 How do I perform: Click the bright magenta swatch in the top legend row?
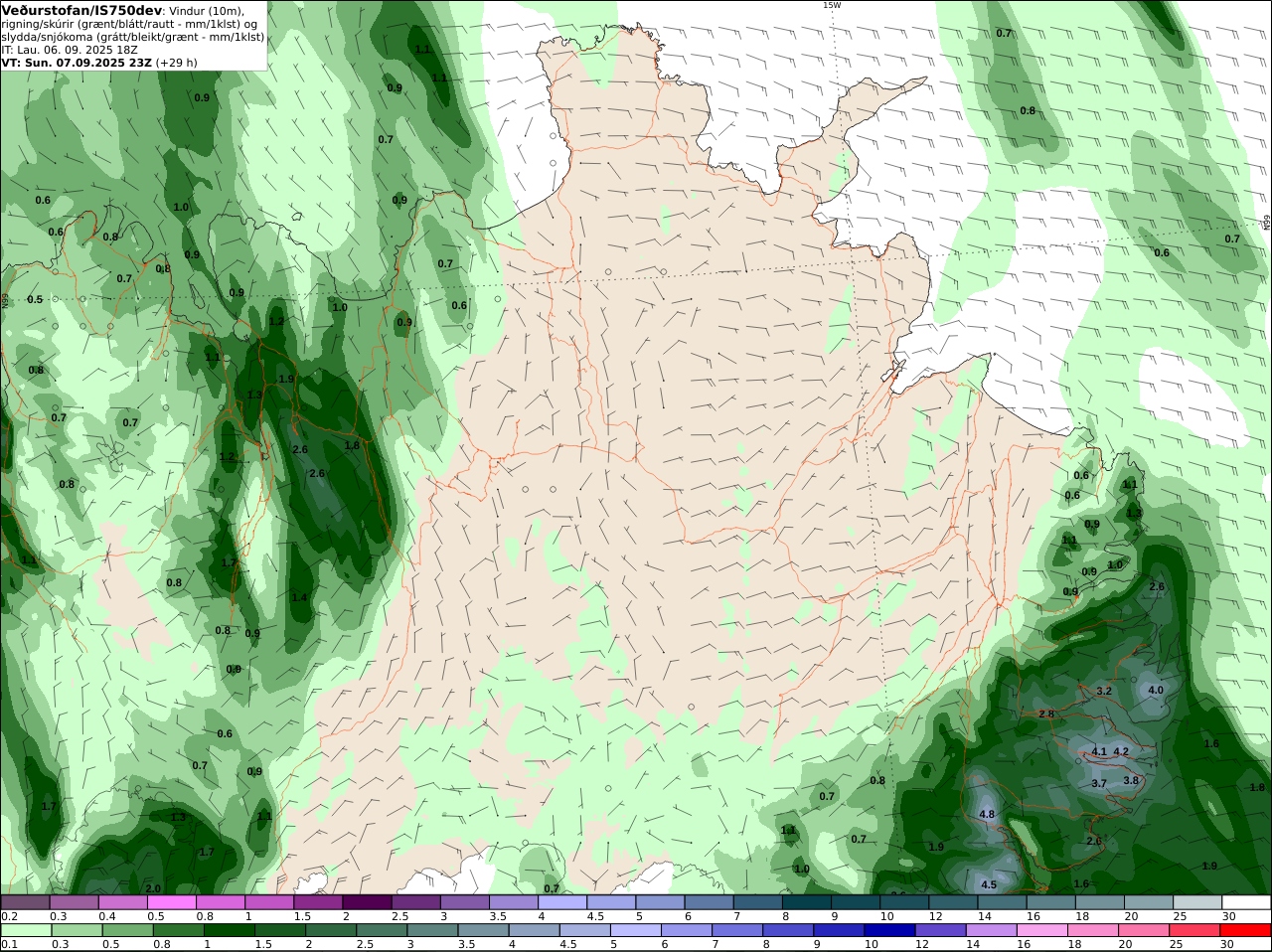click(171, 902)
